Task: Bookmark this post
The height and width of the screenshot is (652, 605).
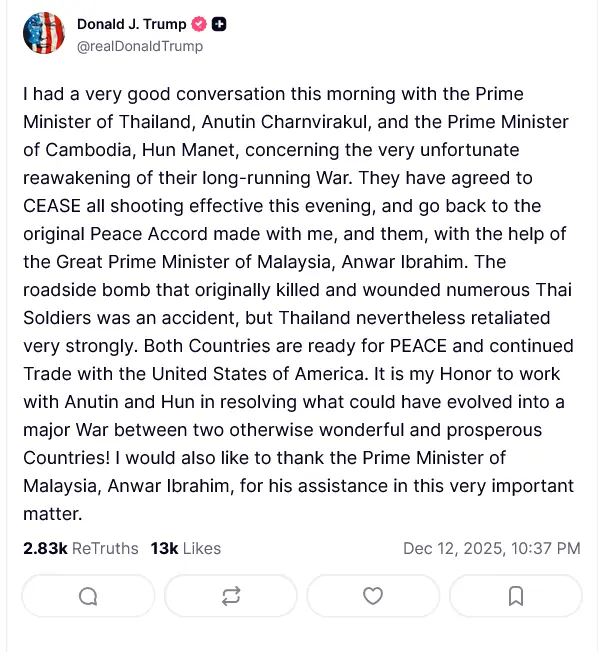Action: (x=516, y=596)
